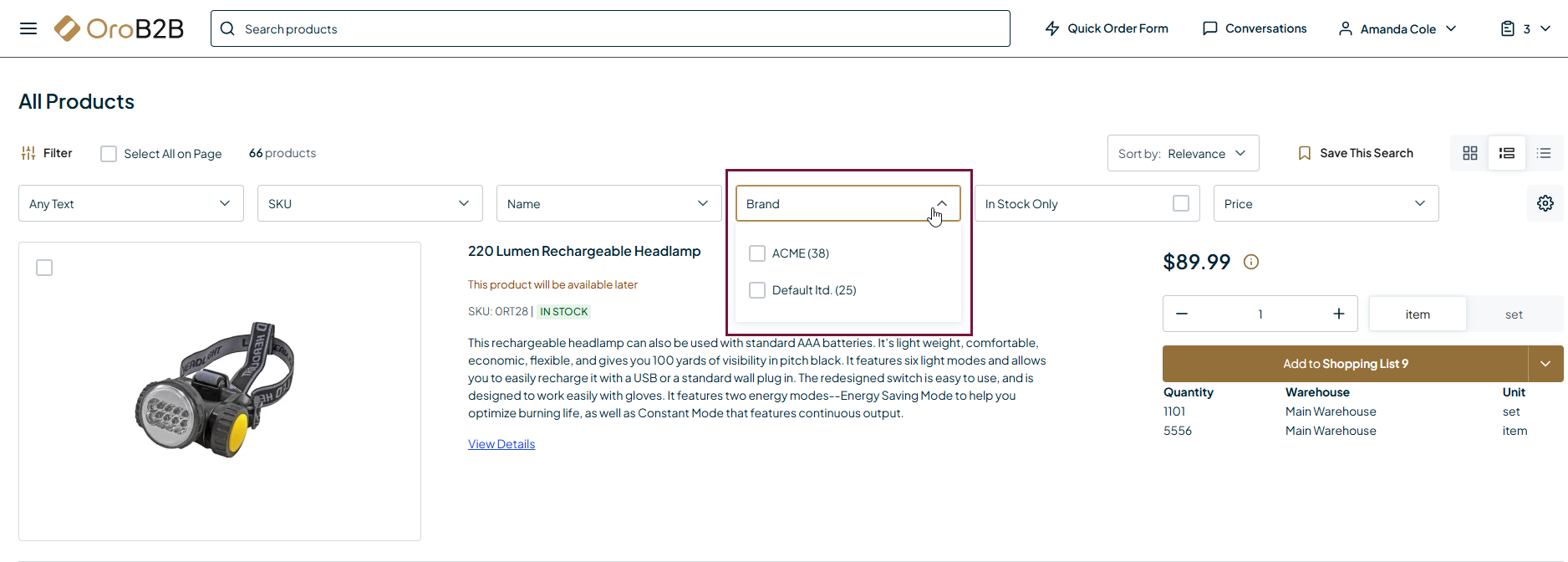Screen dimensions: 1568x562
Task: Click the View Details link
Action: tap(501, 444)
